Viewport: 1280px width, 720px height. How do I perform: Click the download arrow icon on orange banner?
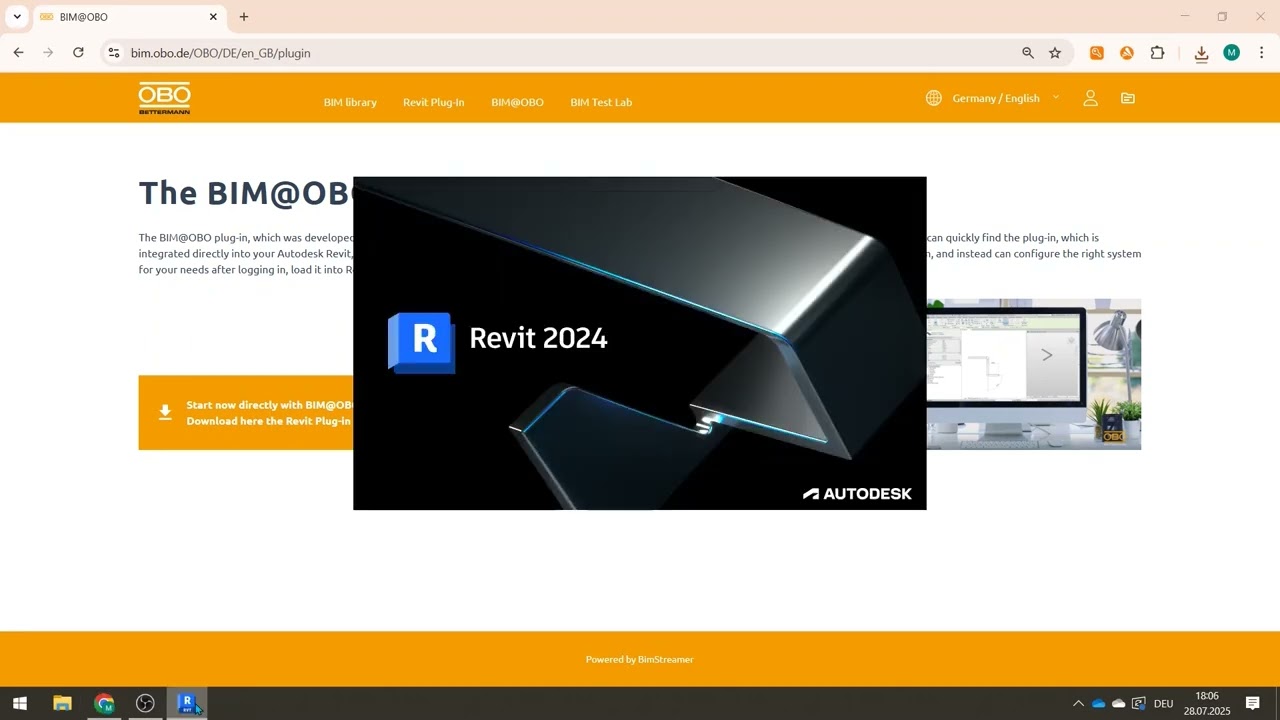point(165,412)
